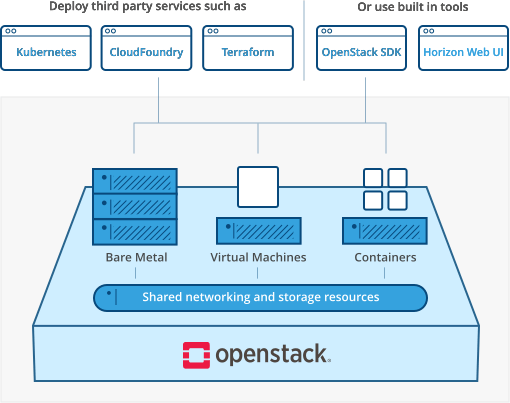
Task: Click the window dots icon on Horizon Web UI box
Action: click(x=429, y=31)
